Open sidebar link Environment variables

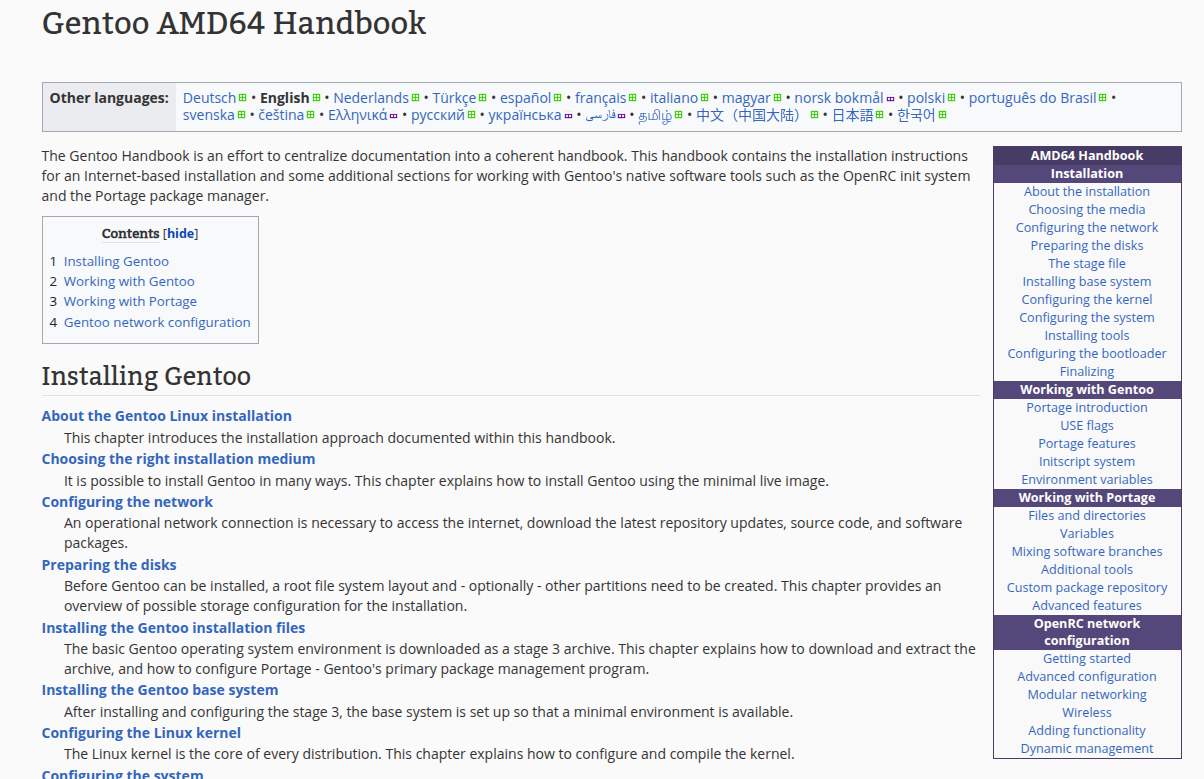click(1087, 479)
